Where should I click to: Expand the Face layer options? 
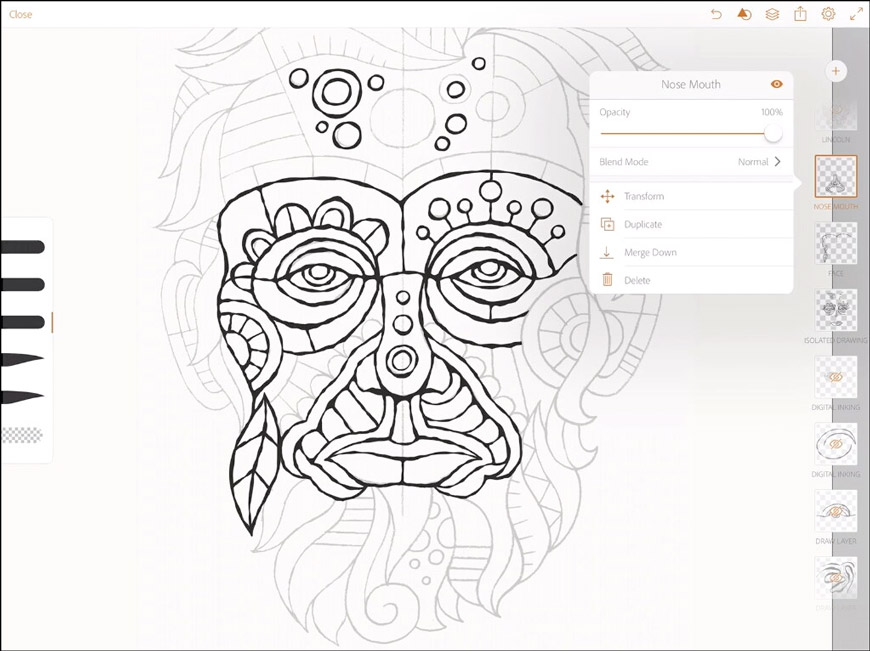[834, 243]
